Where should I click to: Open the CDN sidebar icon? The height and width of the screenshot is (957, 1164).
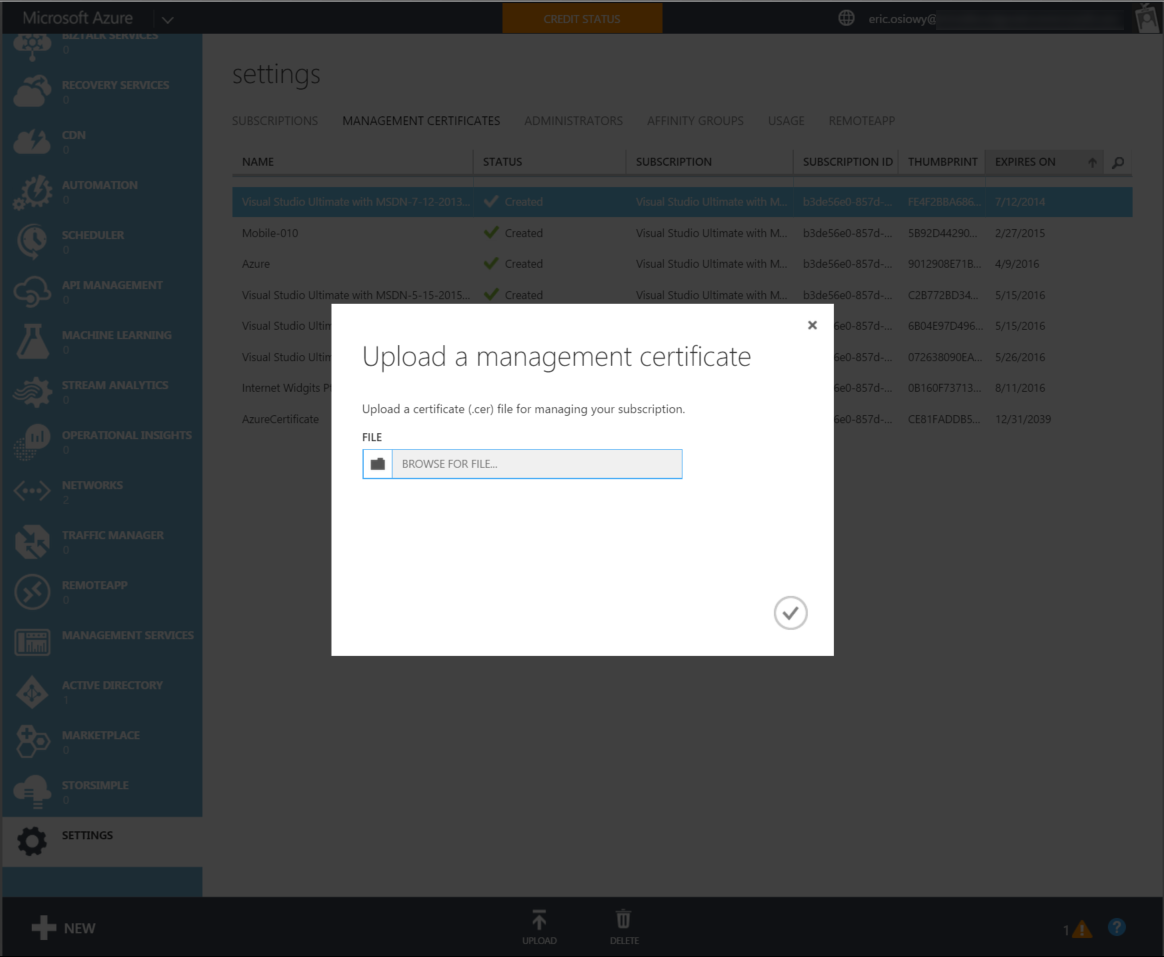pyautogui.click(x=33, y=141)
